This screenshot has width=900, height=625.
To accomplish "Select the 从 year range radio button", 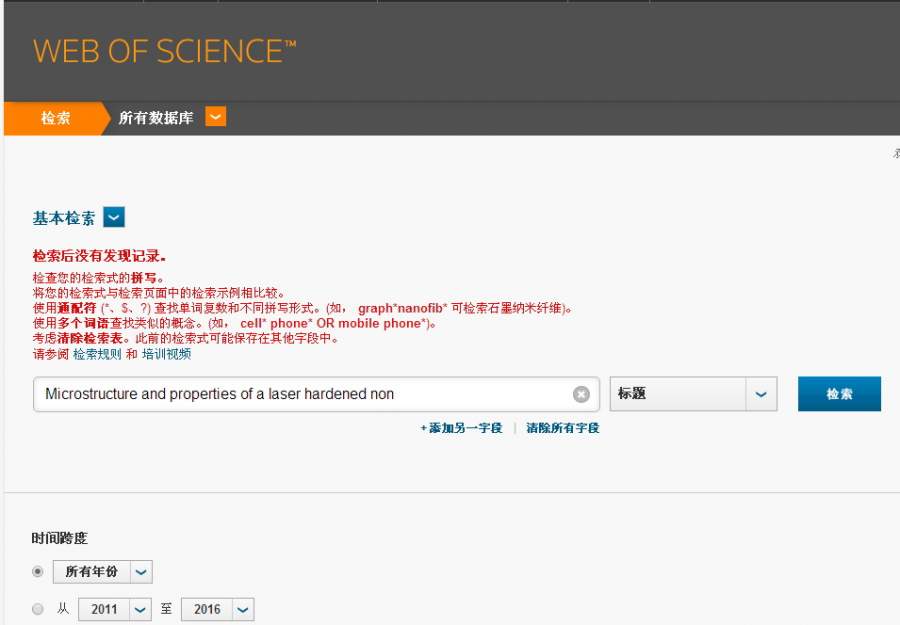I will pyautogui.click(x=38, y=609).
